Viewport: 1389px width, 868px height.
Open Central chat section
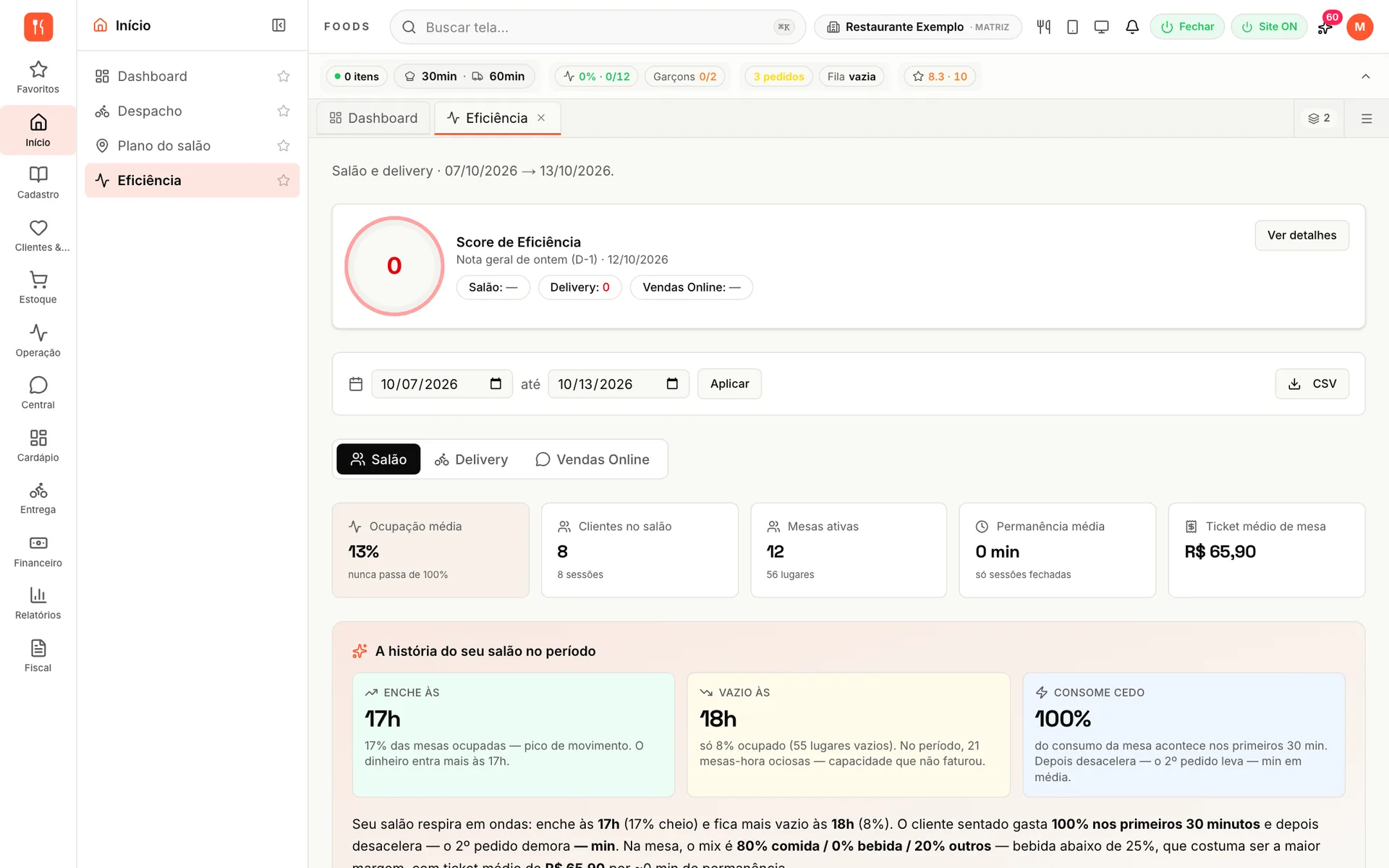38,393
